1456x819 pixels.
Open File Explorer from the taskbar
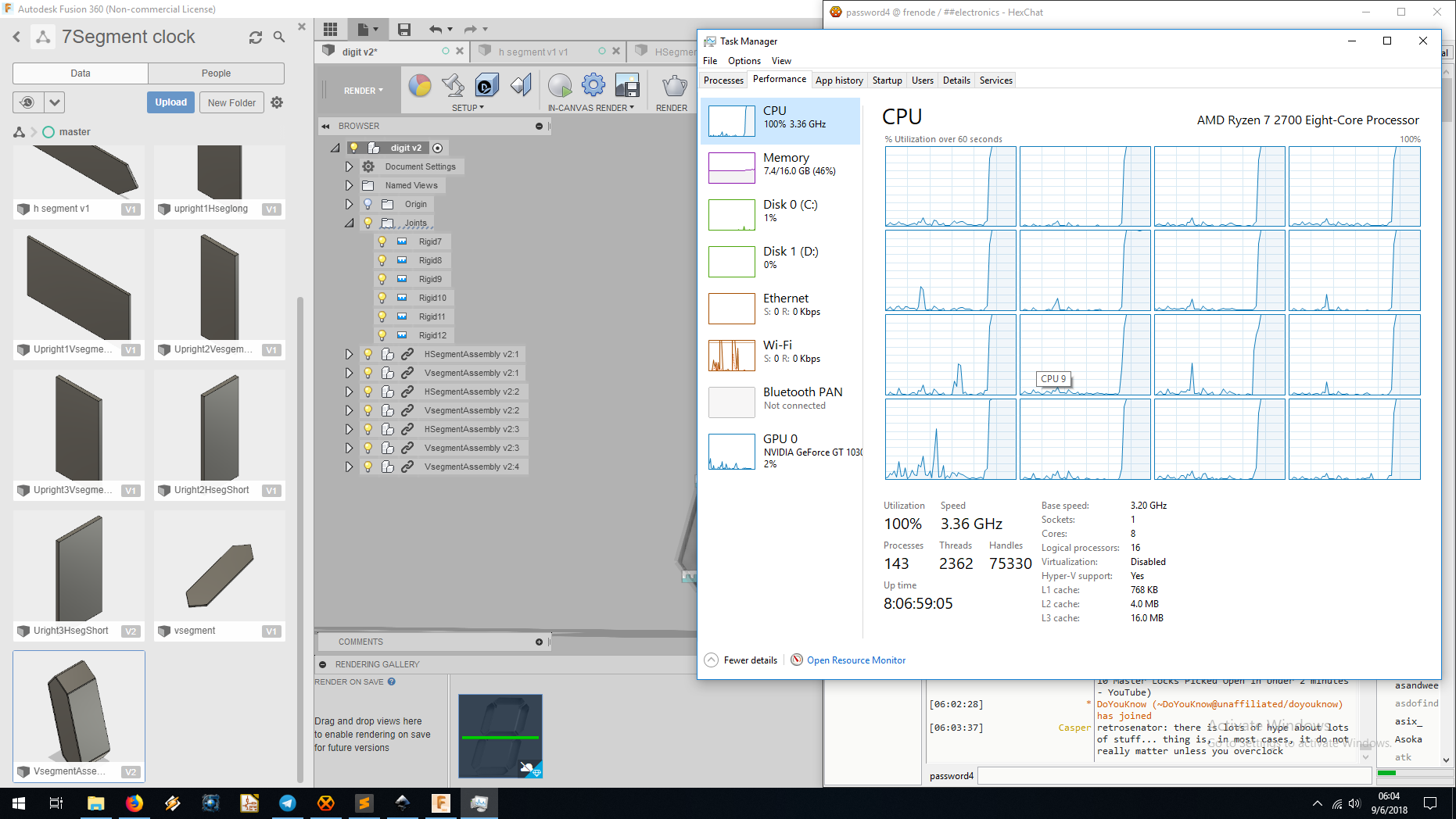[x=95, y=803]
